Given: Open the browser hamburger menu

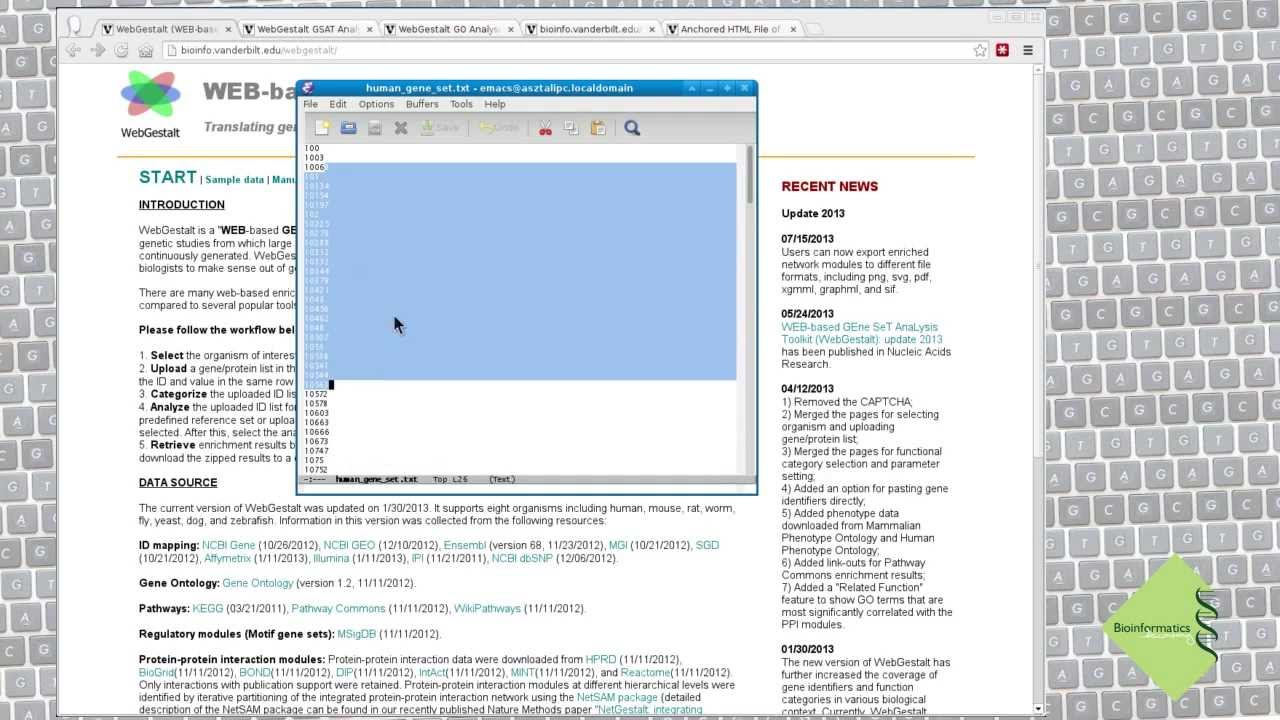Looking at the screenshot, I should [1027, 50].
